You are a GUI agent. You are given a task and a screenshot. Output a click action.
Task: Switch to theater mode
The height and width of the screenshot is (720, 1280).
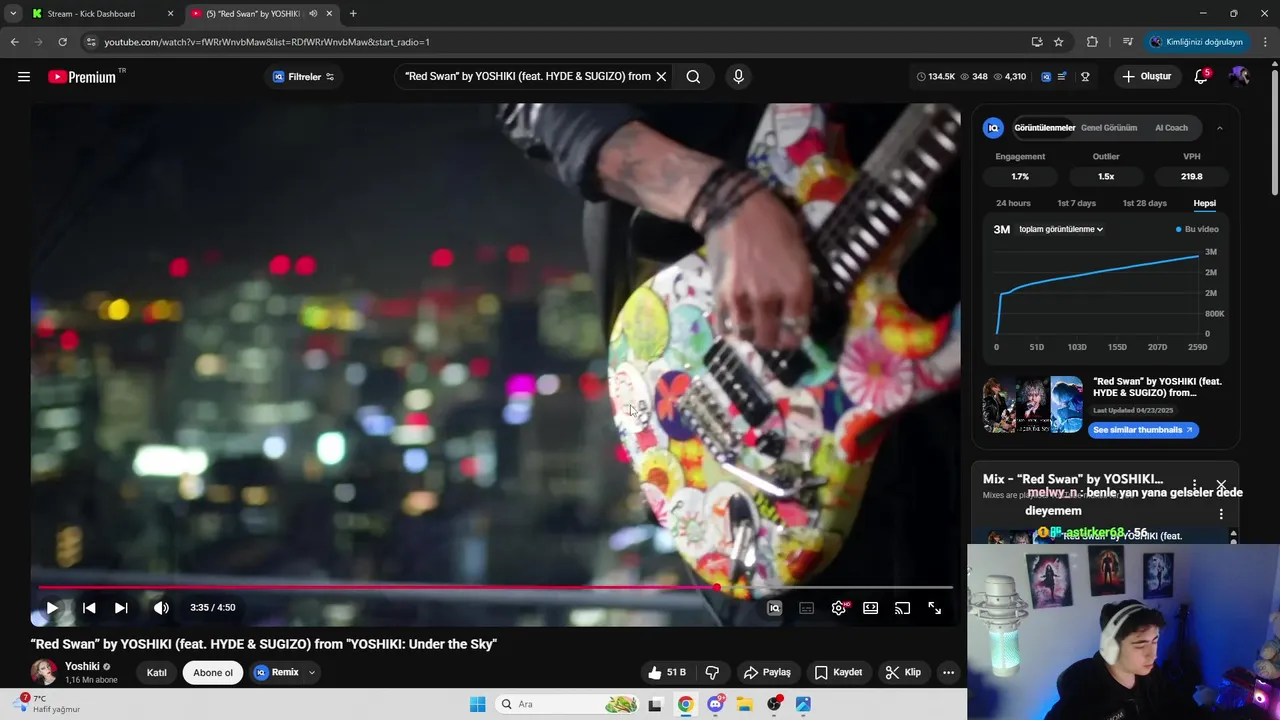coord(871,608)
